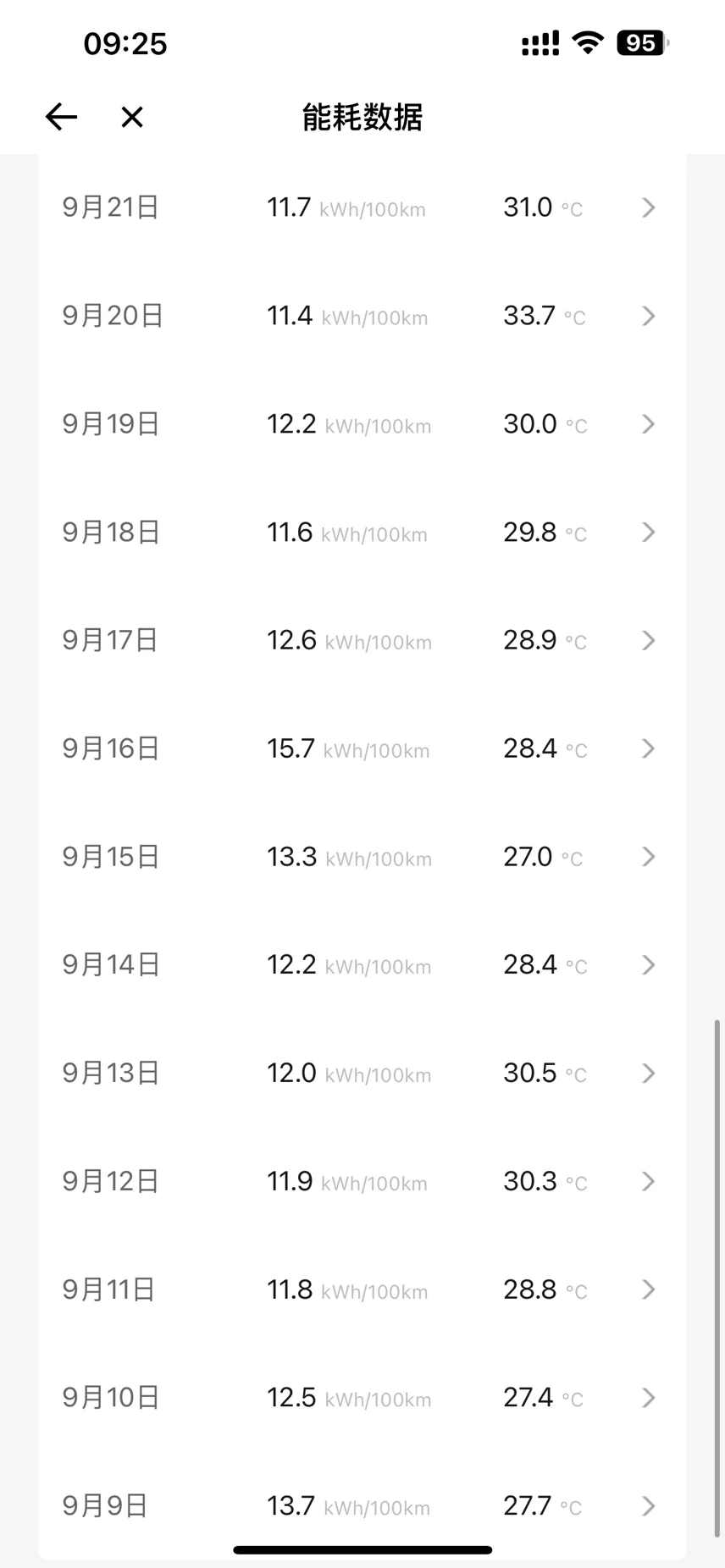Image resolution: width=725 pixels, height=1568 pixels.
Task: Tap the chevron beside 9月19日
Action: coord(649,424)
